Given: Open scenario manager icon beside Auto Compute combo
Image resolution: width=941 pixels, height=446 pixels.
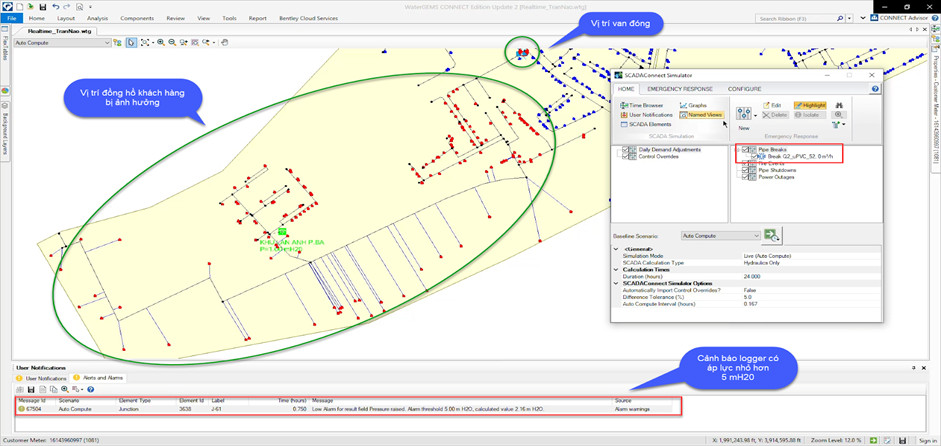Looking at the screenshot, I should tap(117, 43).
